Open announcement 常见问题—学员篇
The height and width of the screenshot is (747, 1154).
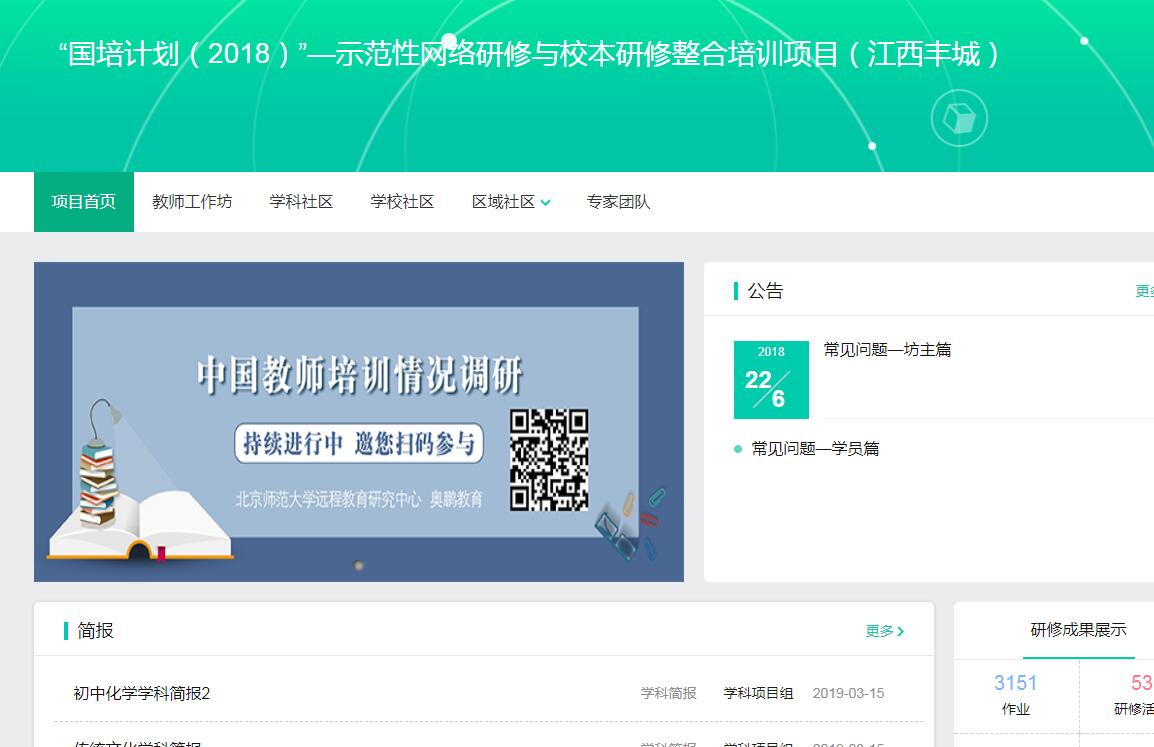815,449
